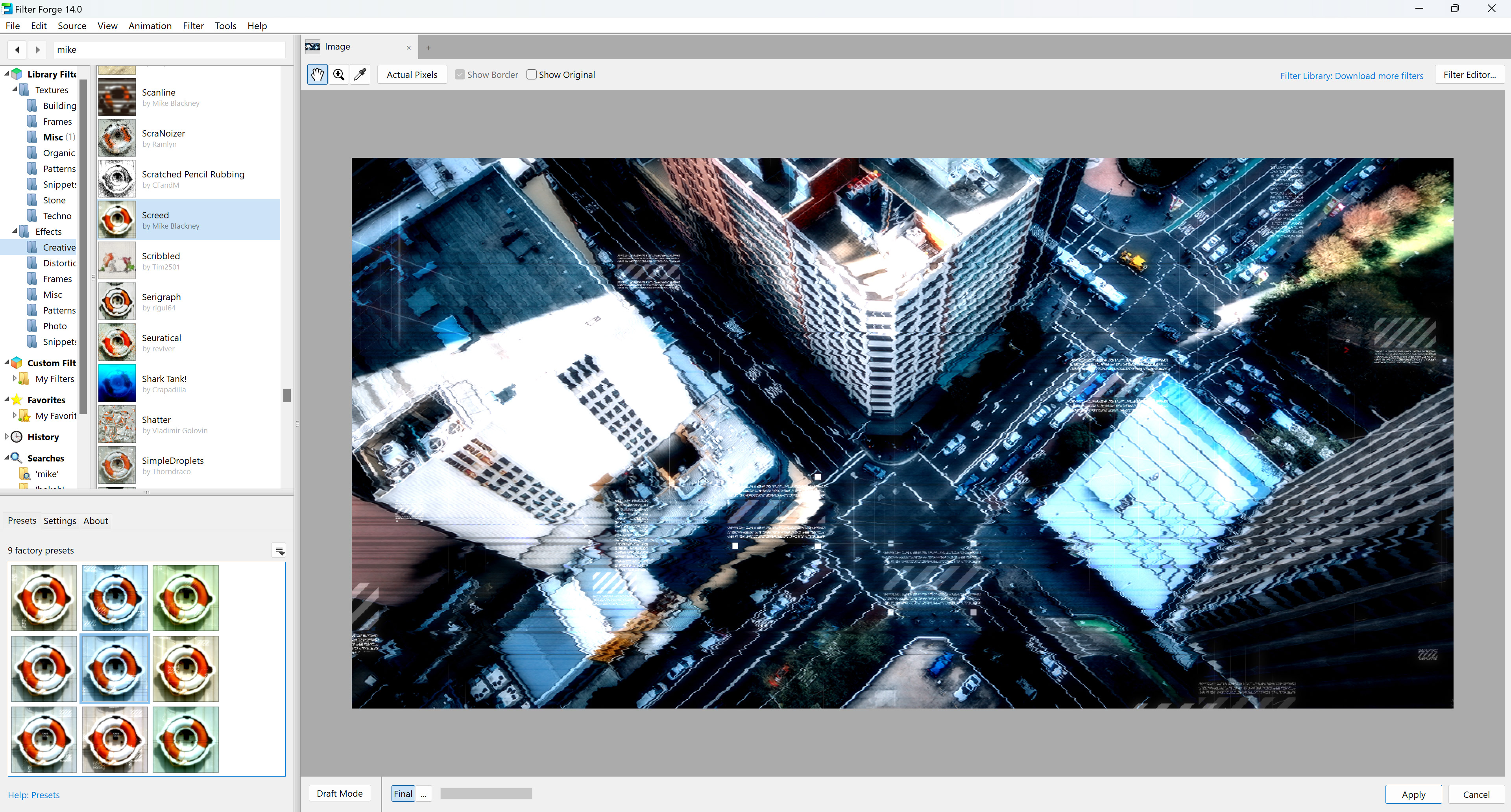Select the Shark Tank! filter thumbnail
1511x812 pixels.
click(117, 384)
